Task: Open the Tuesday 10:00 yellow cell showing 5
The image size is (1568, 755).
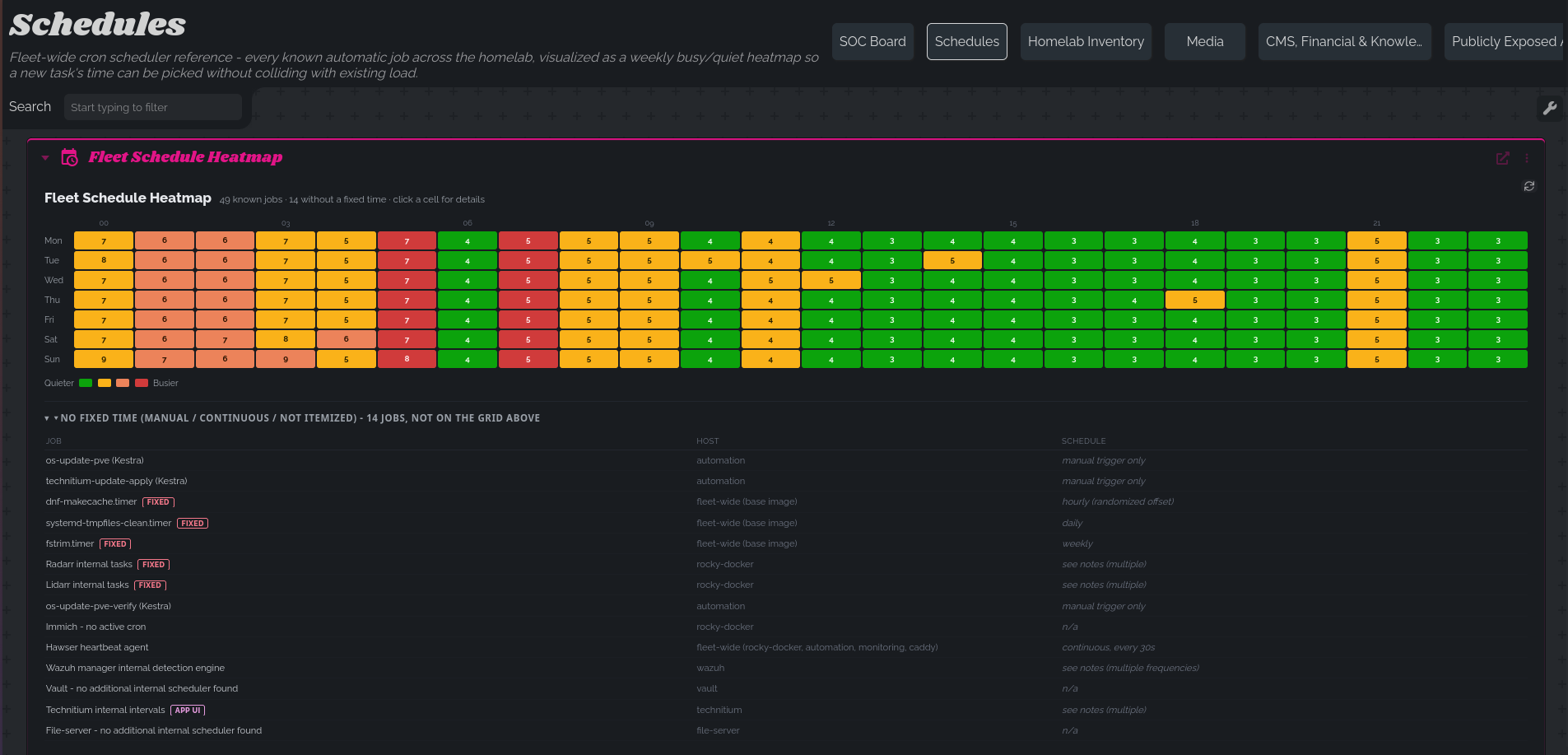Action: 710,260
